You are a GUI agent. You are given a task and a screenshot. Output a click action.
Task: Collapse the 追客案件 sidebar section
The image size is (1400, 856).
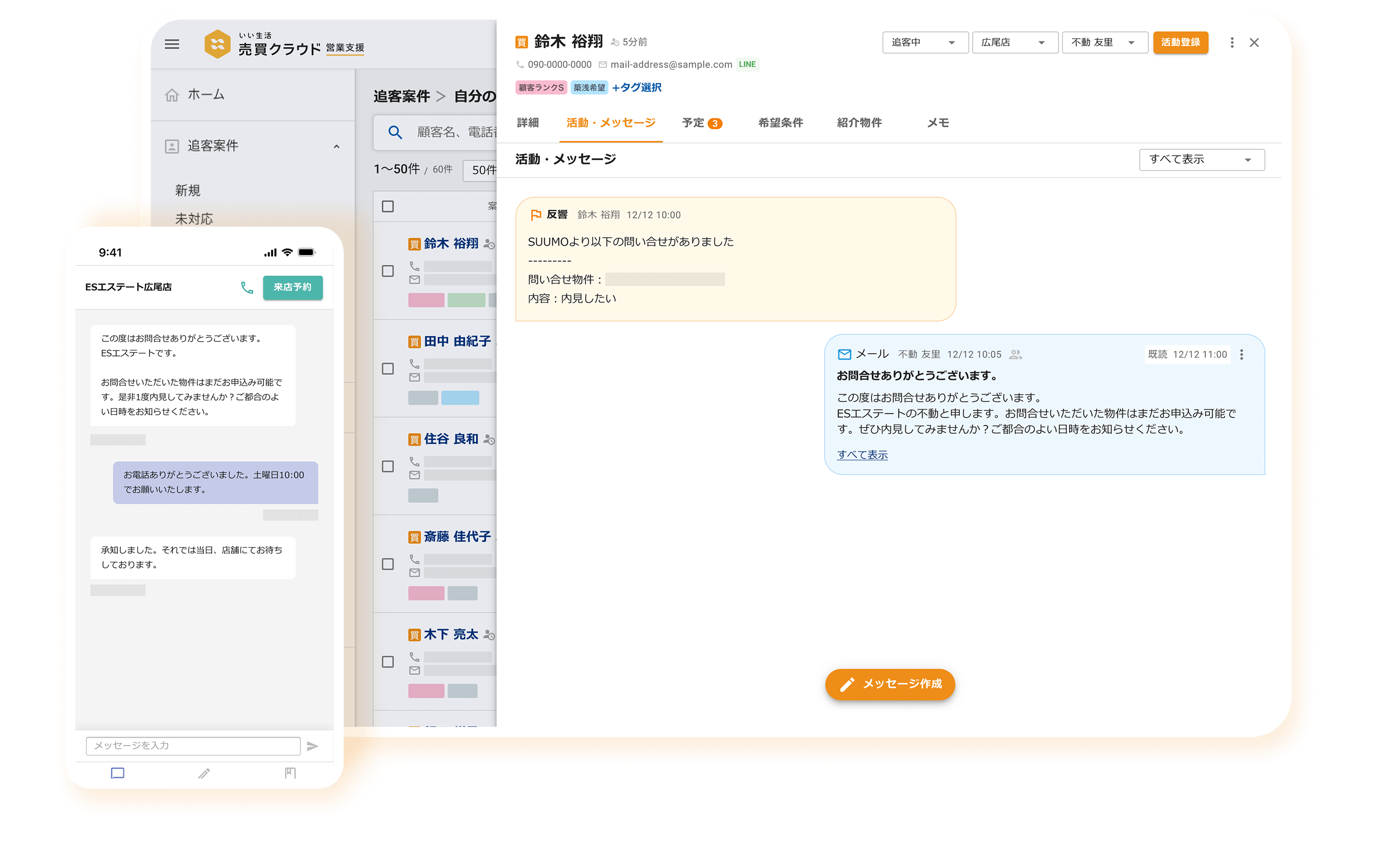(x=337, y=146)
